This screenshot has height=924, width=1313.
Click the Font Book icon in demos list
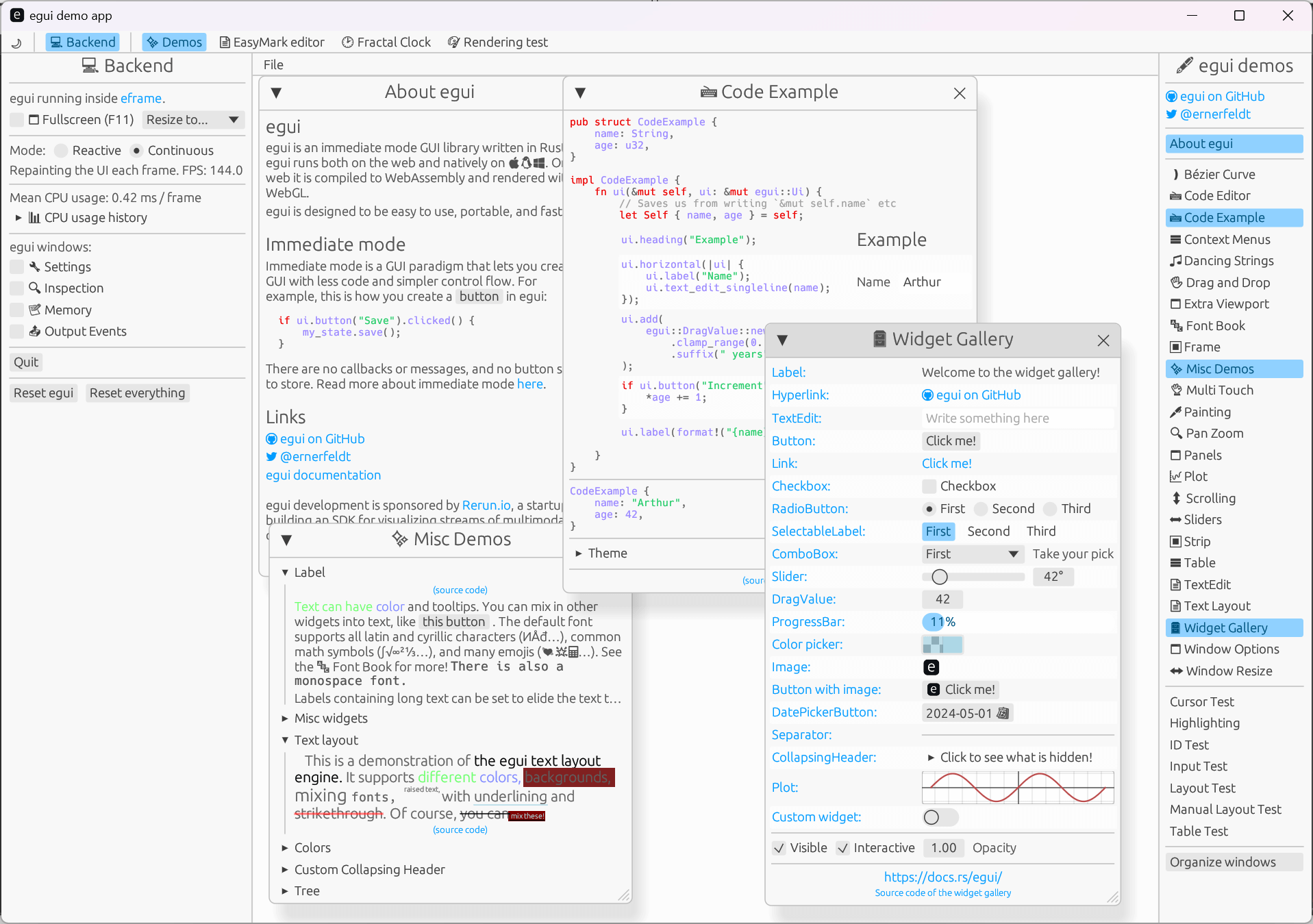(1176, 326)
